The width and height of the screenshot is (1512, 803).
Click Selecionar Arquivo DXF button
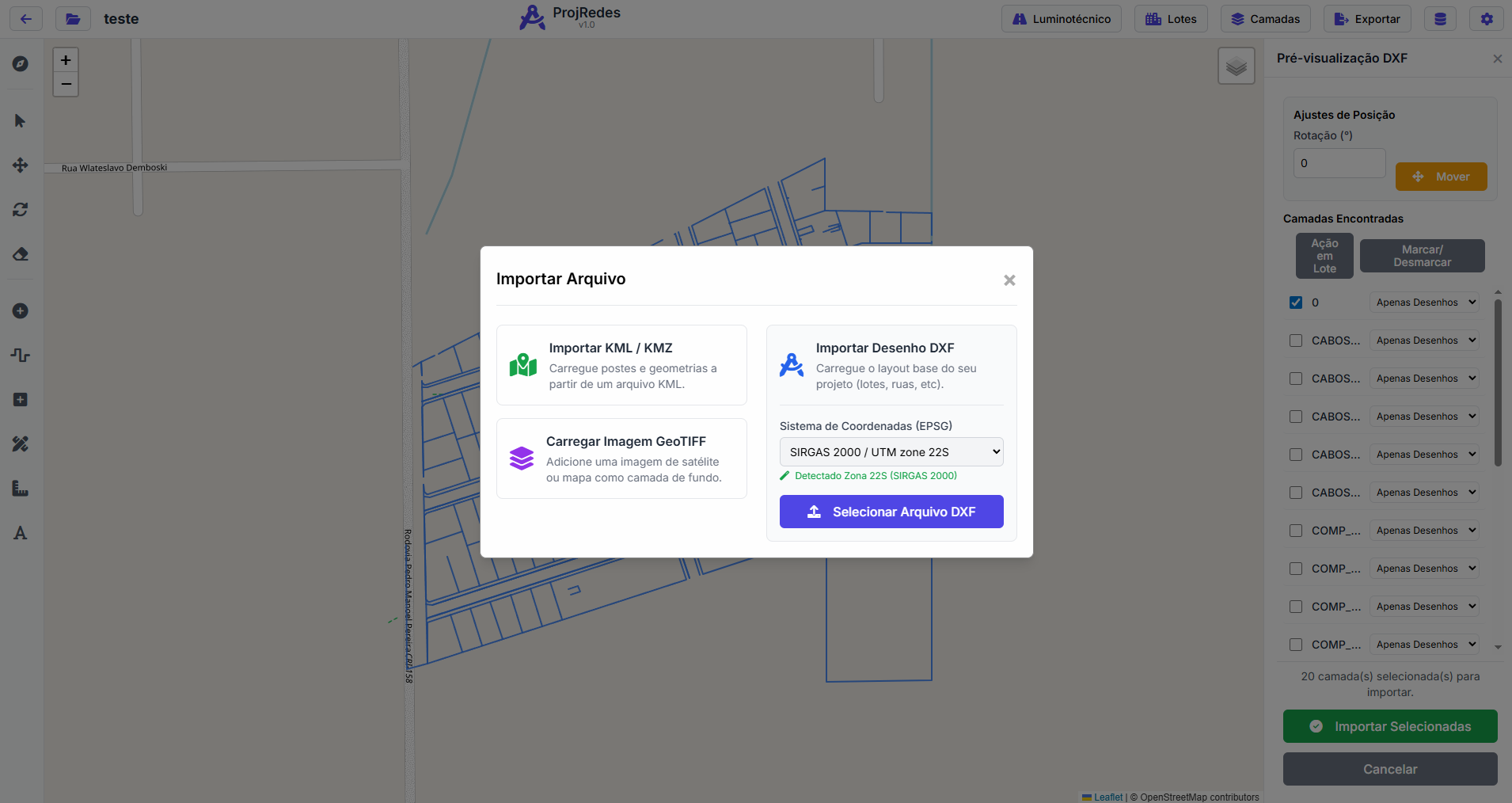click(x=891, y=512)
